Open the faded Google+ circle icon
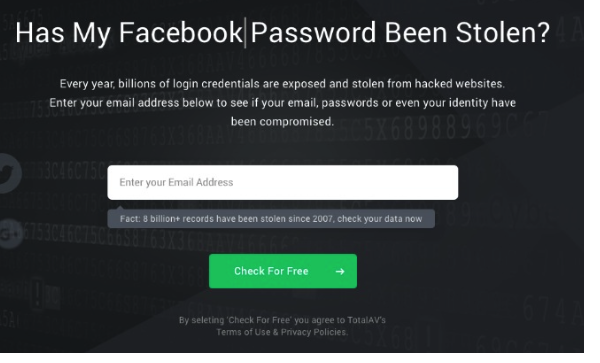600x363 pixels. [x=11, y=234]
